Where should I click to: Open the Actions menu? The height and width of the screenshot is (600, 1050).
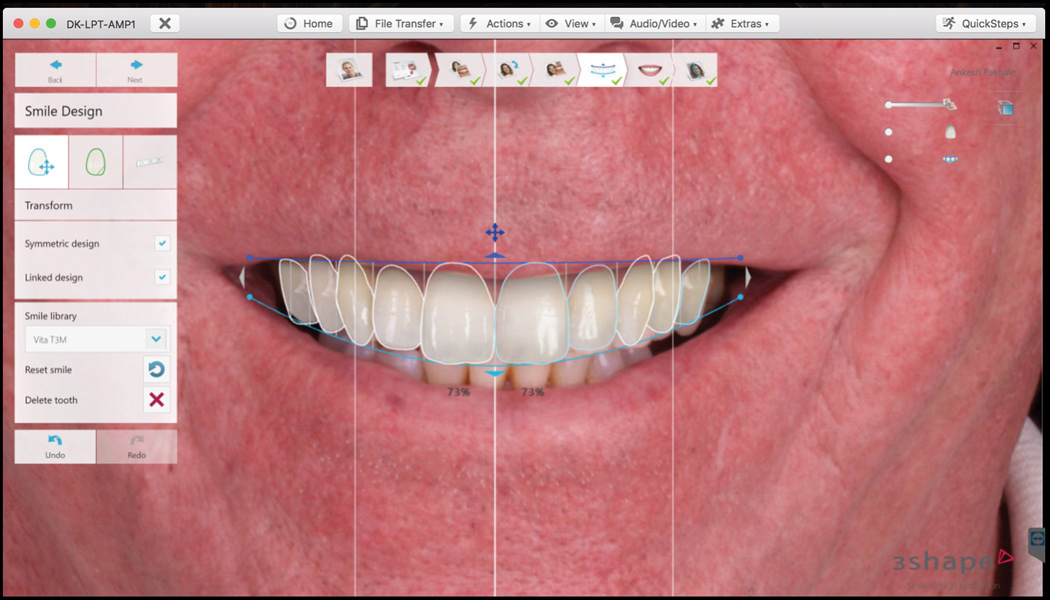[498, 23]
